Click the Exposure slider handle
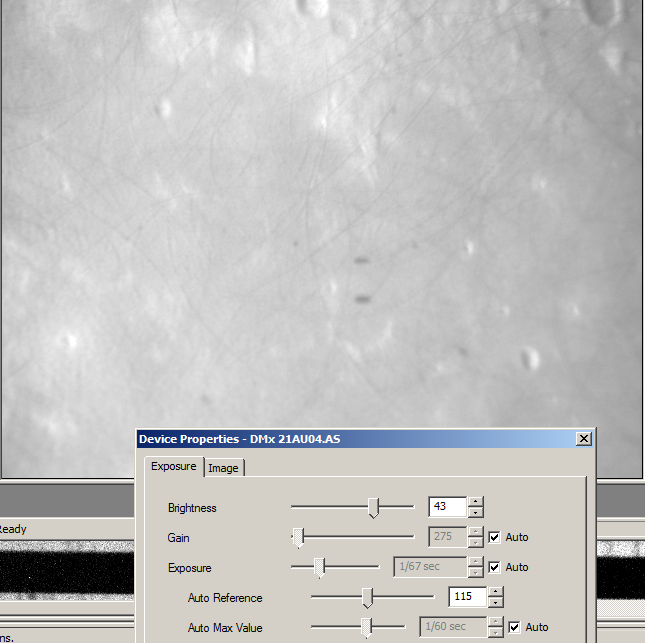 pyautogui.click(x=320, y=568)
